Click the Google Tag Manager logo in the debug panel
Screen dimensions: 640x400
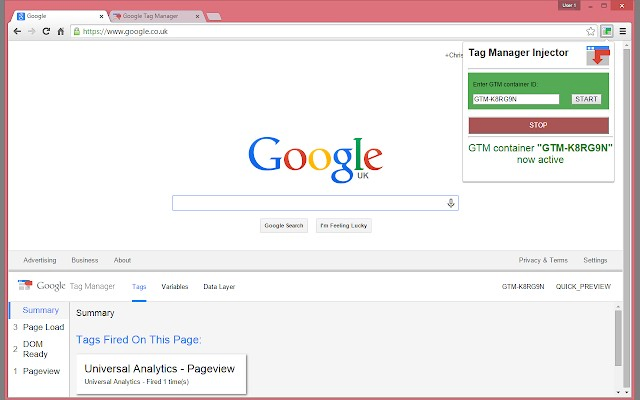click(x=67, y=286)
